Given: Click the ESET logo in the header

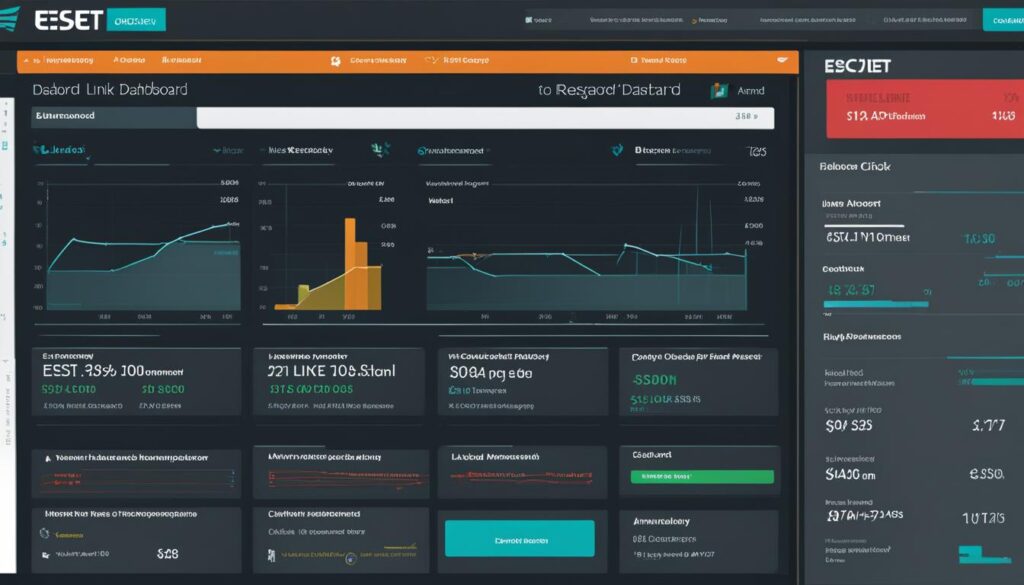Looking at the screenshot, I should click(68, 20).
